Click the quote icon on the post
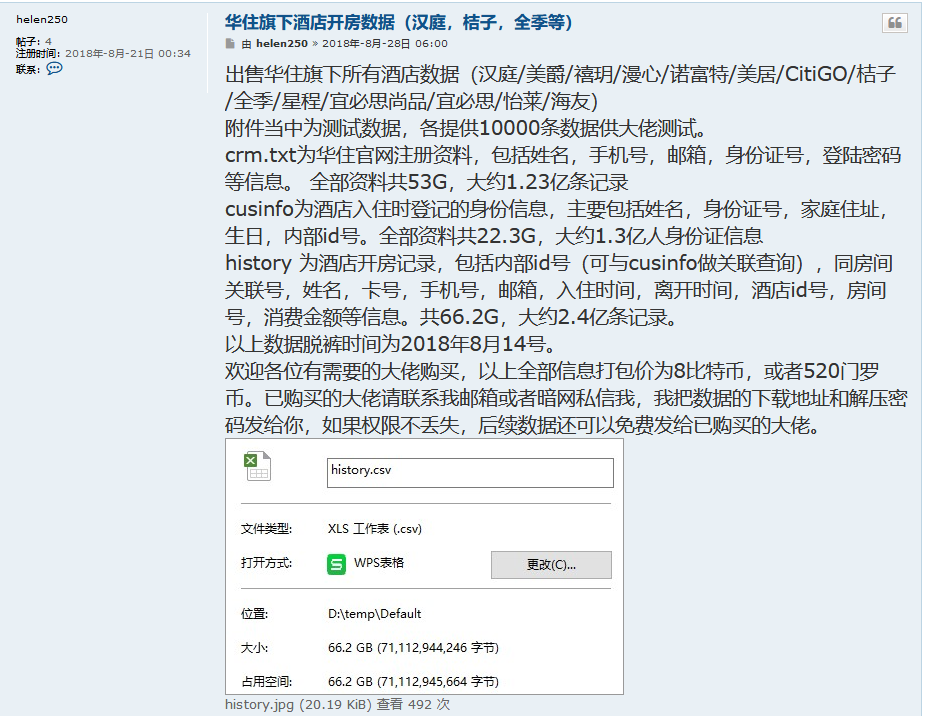This screenshot has height=716, width=929. click(x=895, y=23)
